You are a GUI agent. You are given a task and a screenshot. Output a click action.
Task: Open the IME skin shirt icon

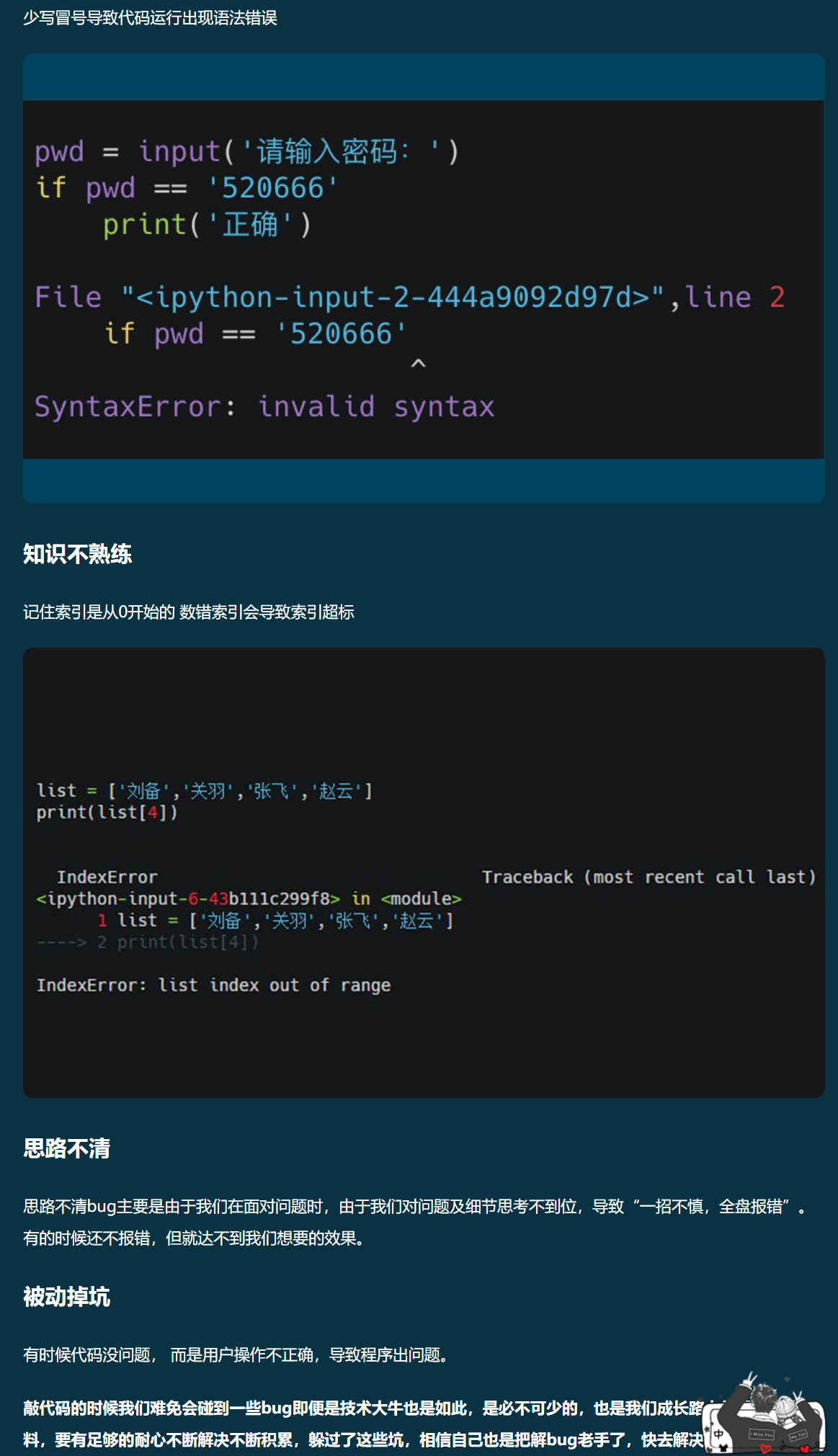(723, 1447)
